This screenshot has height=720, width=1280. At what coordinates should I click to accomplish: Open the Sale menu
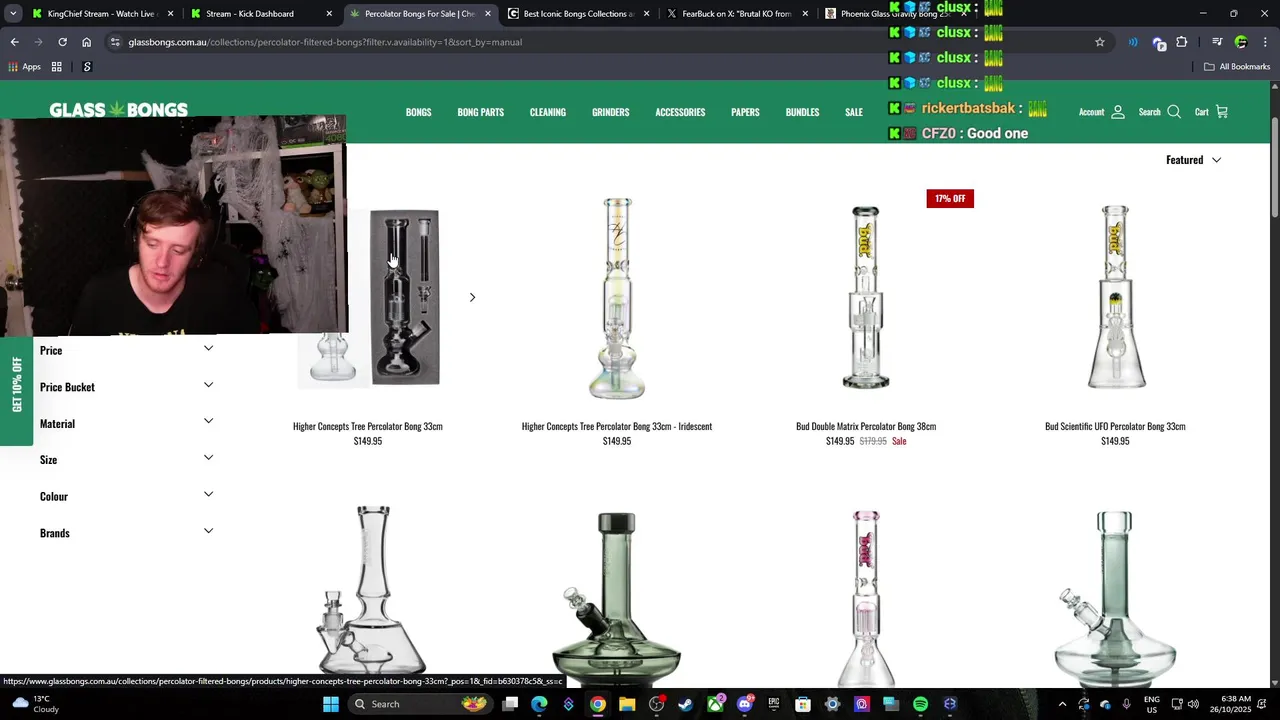pyautogui.click(x=854, y=112)
